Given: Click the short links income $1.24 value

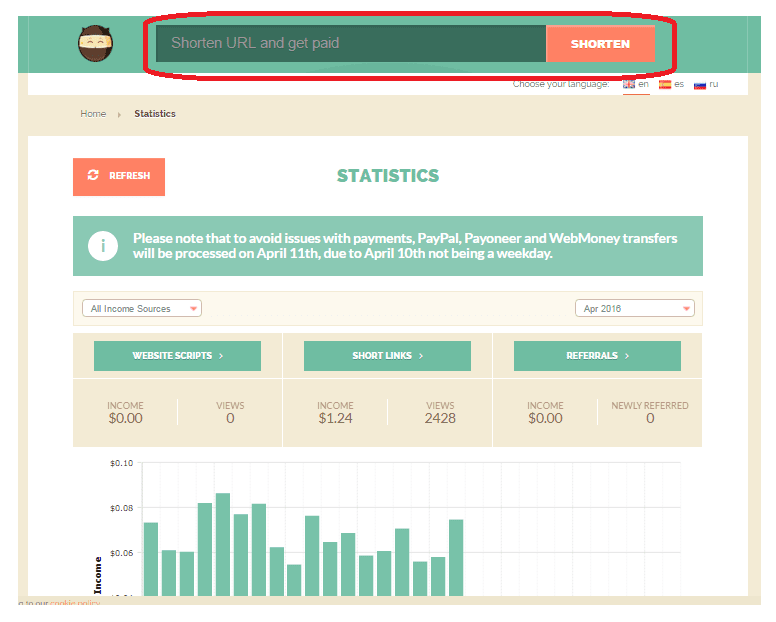Looking at the screenshot, I should click(335, 419).
